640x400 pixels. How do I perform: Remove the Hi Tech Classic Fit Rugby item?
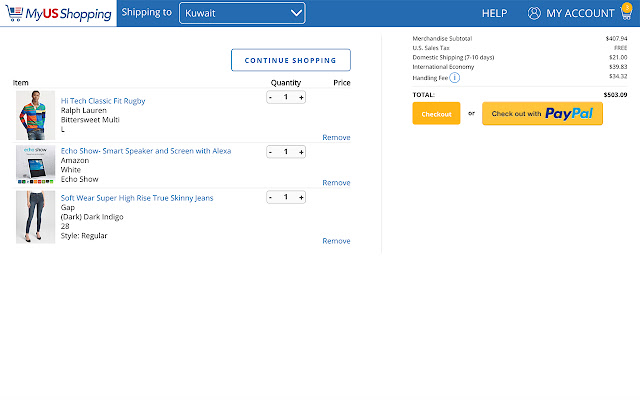tap(336, 138)
